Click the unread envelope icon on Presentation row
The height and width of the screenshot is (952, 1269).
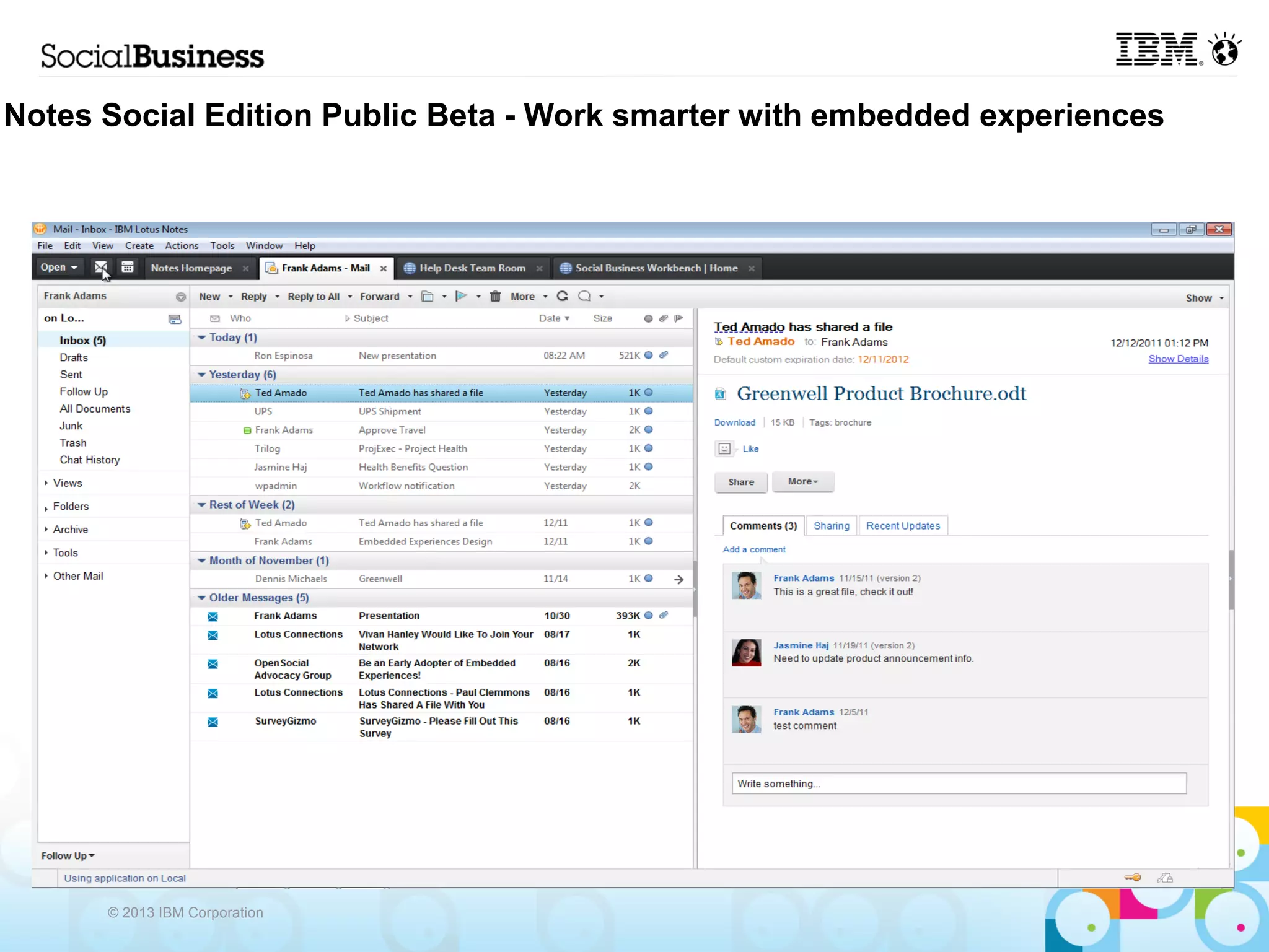(213, 617)
